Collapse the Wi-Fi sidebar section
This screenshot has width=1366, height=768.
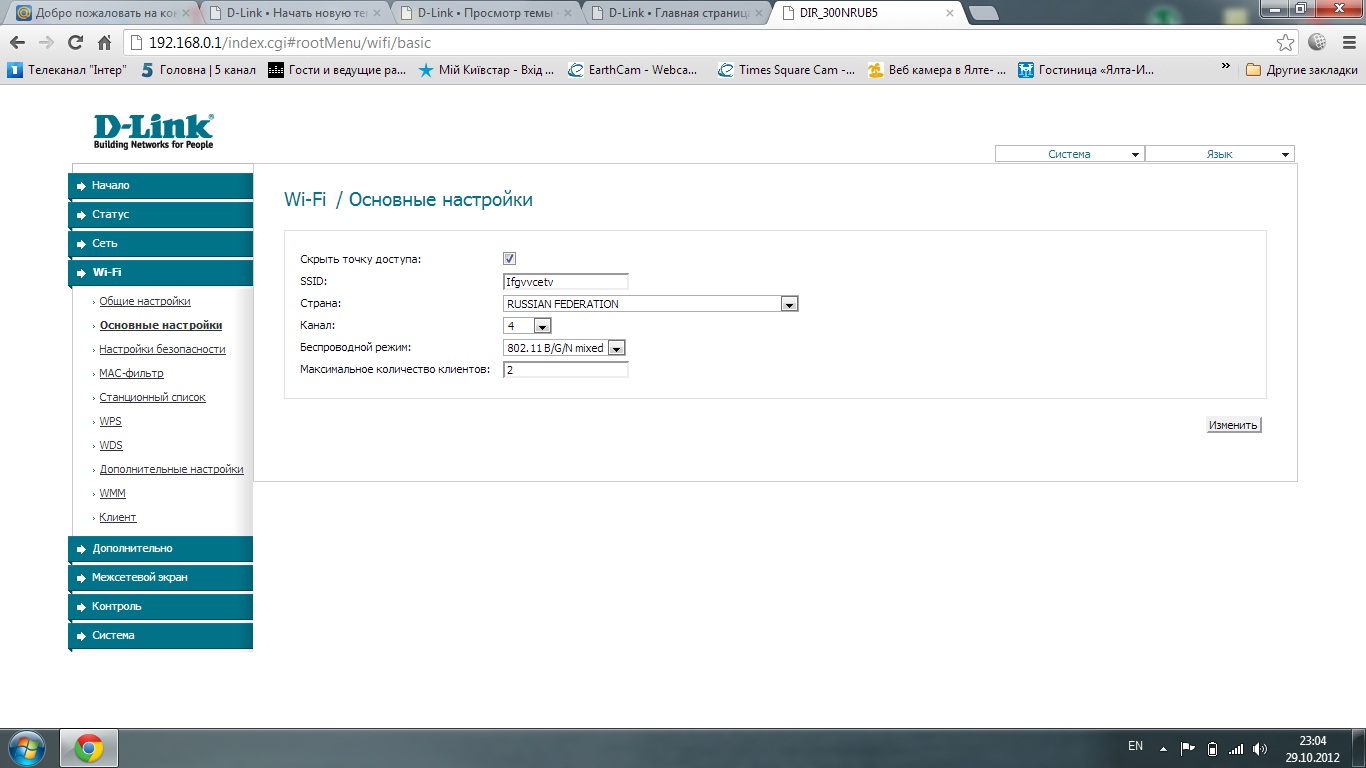point(161,273)
